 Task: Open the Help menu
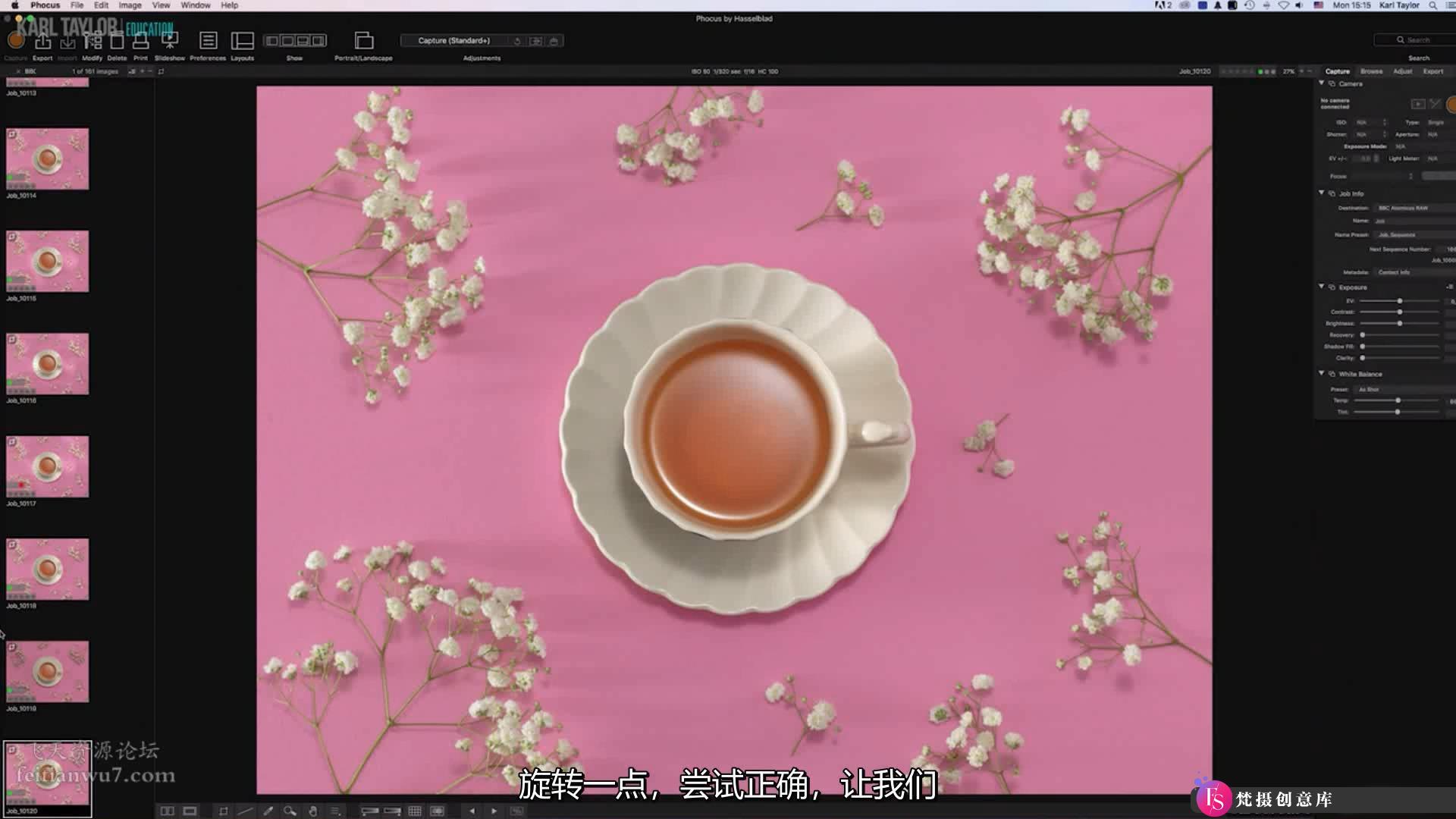(229, 5)
